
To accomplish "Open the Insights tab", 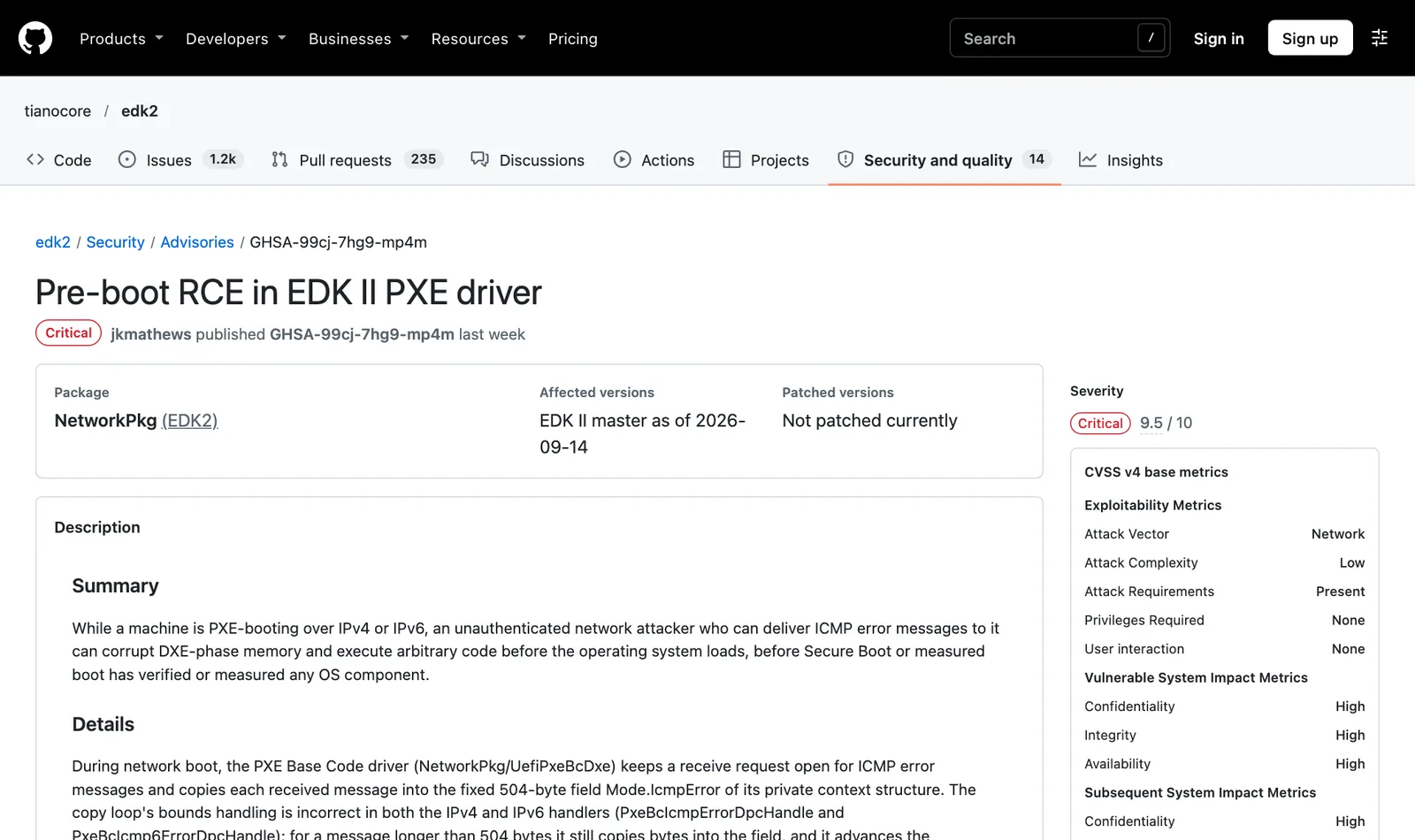I will point(1121,160).
